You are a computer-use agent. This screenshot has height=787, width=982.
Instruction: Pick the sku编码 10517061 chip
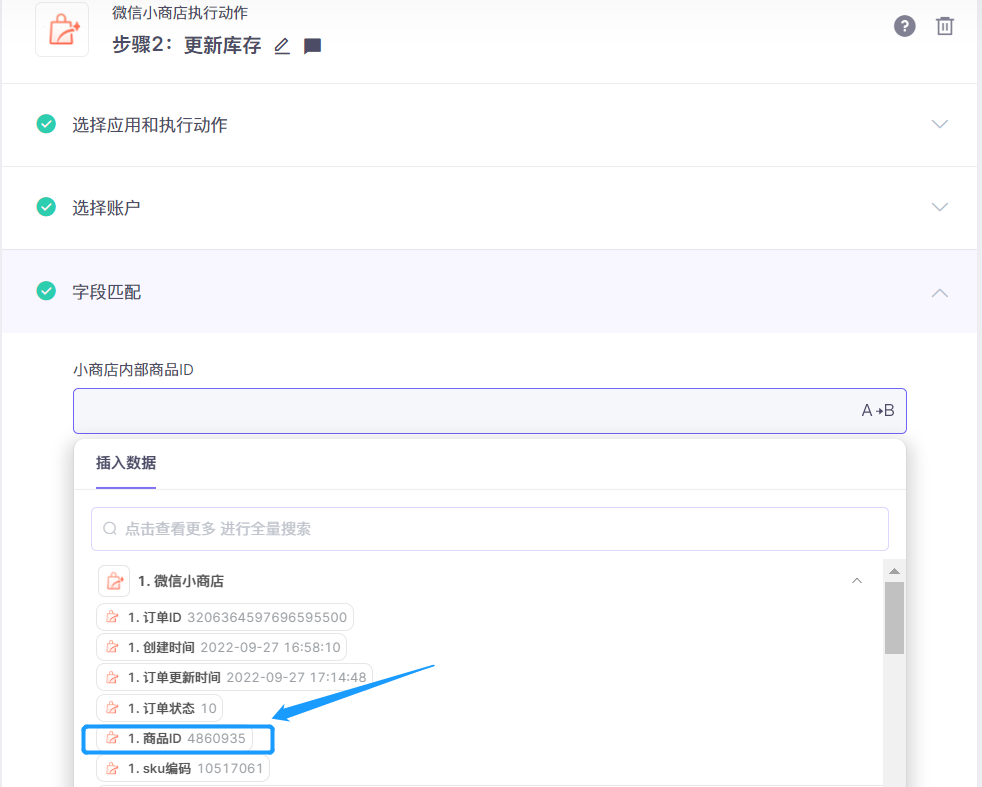coord(183,768)
